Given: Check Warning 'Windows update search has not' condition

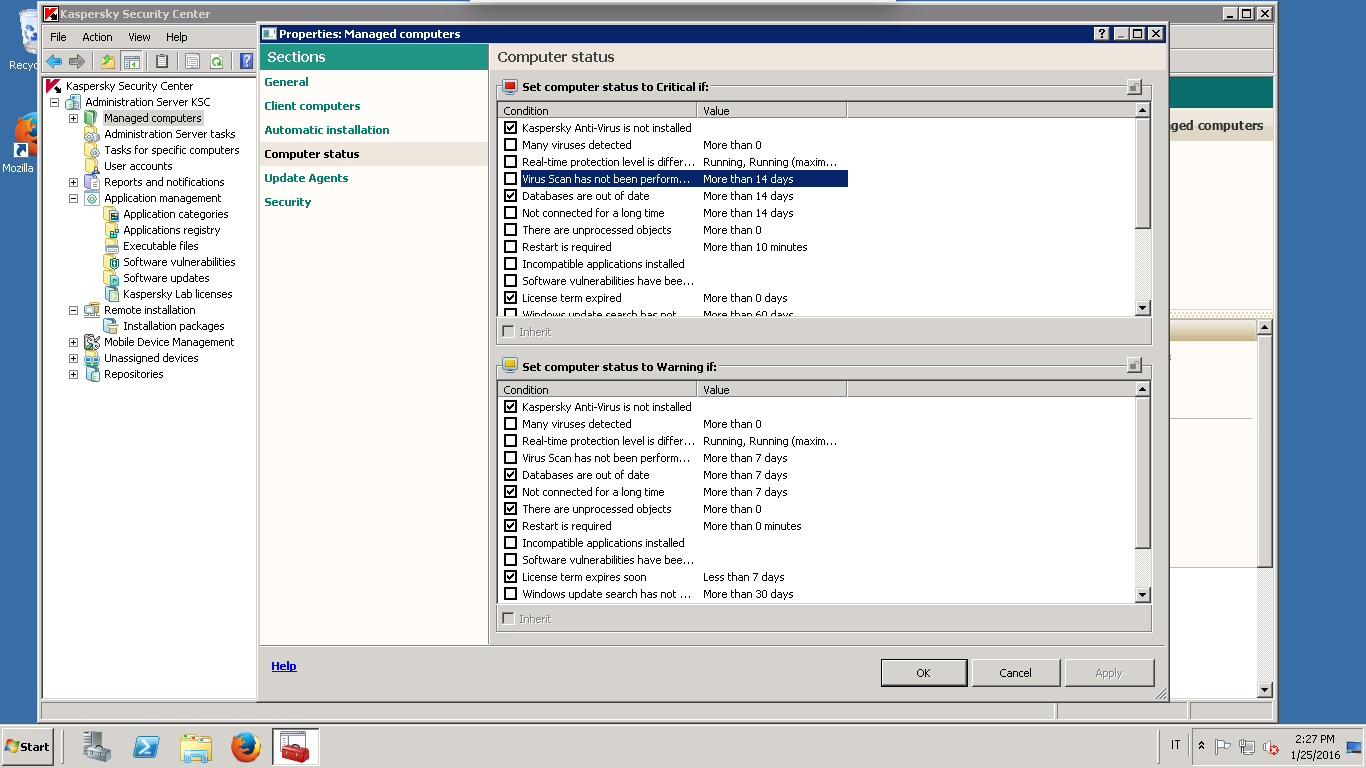Looking at the screenshot, I should pyautogui.click(x=511, y=594).
